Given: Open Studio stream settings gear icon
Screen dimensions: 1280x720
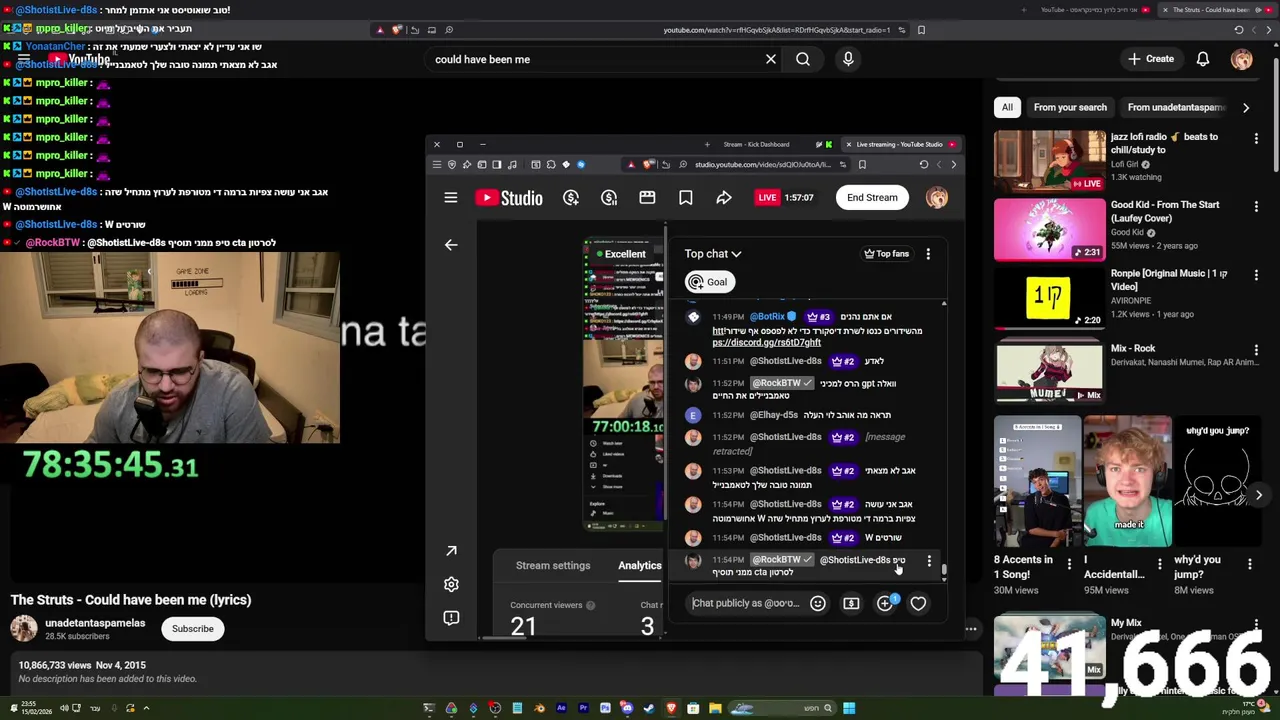Looking at the screenshot, I should tap(451, 584).
